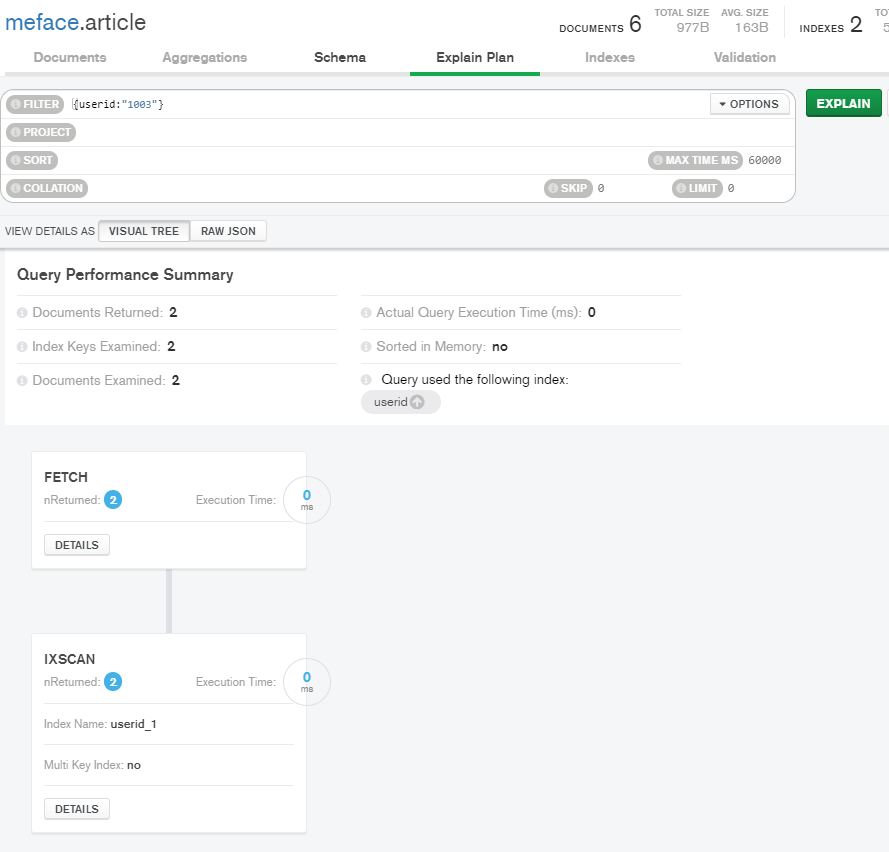
Task: Expand DETAILS of the IXSCAN stage
Action: [77, 809]
